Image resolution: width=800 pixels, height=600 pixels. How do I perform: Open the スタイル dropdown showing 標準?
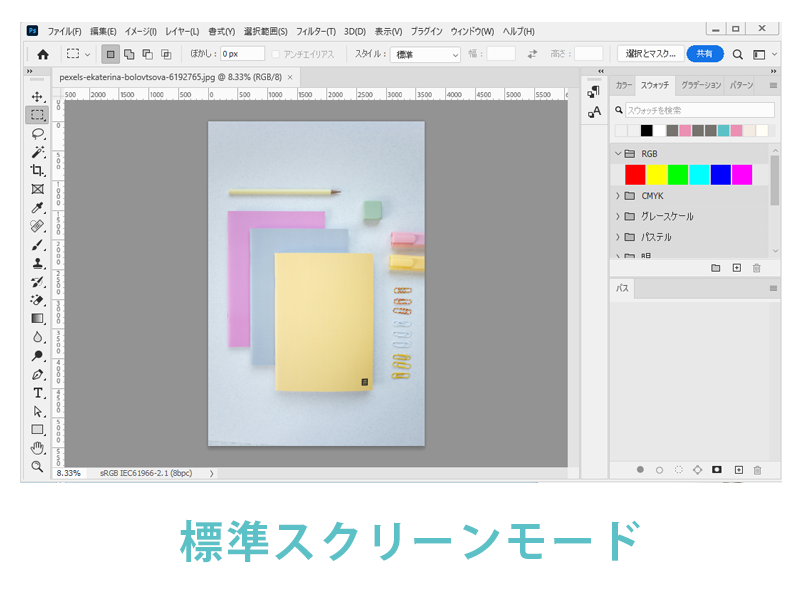(x=427, y=54)
